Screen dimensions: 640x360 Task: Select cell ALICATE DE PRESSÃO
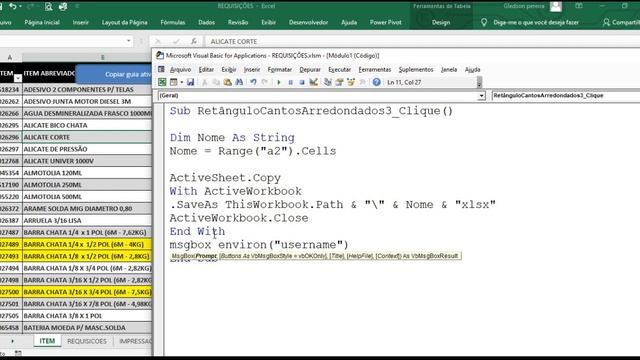click(x=87, y=149)
